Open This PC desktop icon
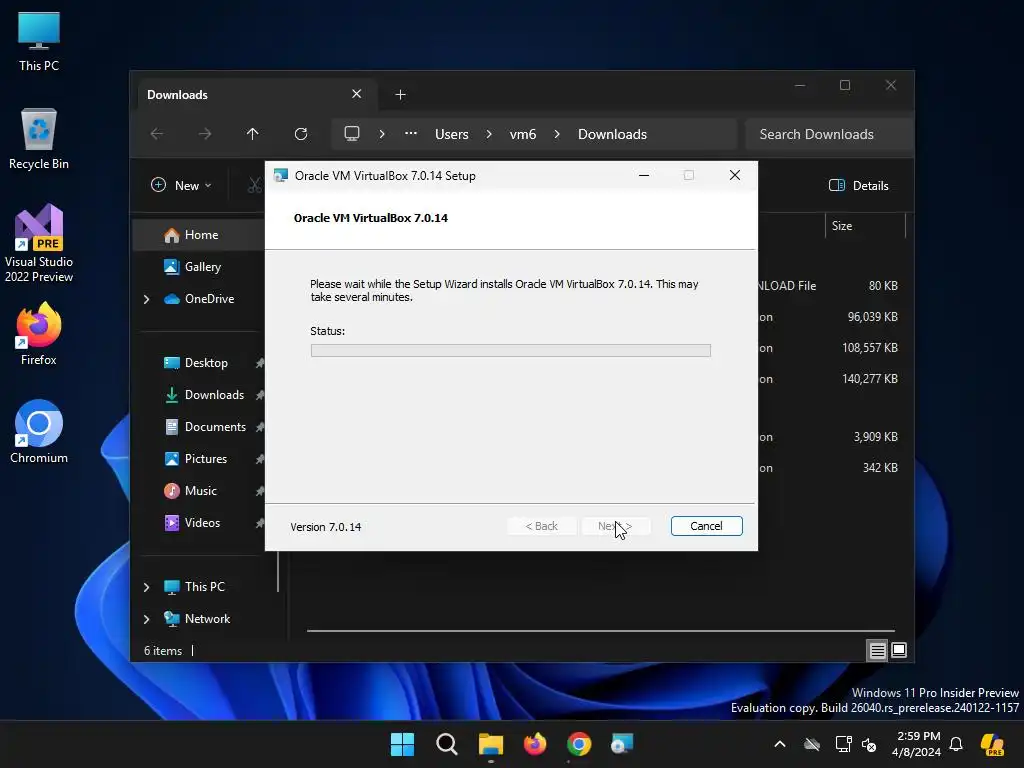1024x768 pixels. click(39, 41)
